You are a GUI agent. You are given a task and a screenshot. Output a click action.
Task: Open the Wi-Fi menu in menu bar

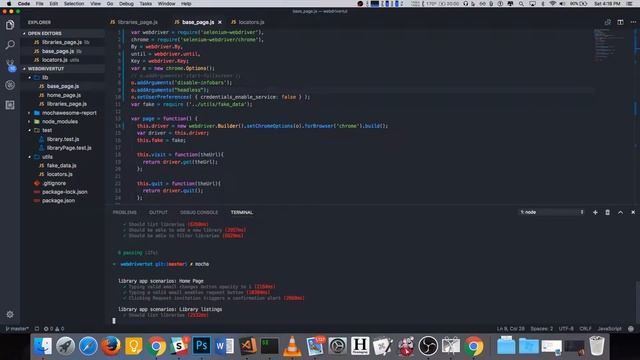[x=553, y=4]
